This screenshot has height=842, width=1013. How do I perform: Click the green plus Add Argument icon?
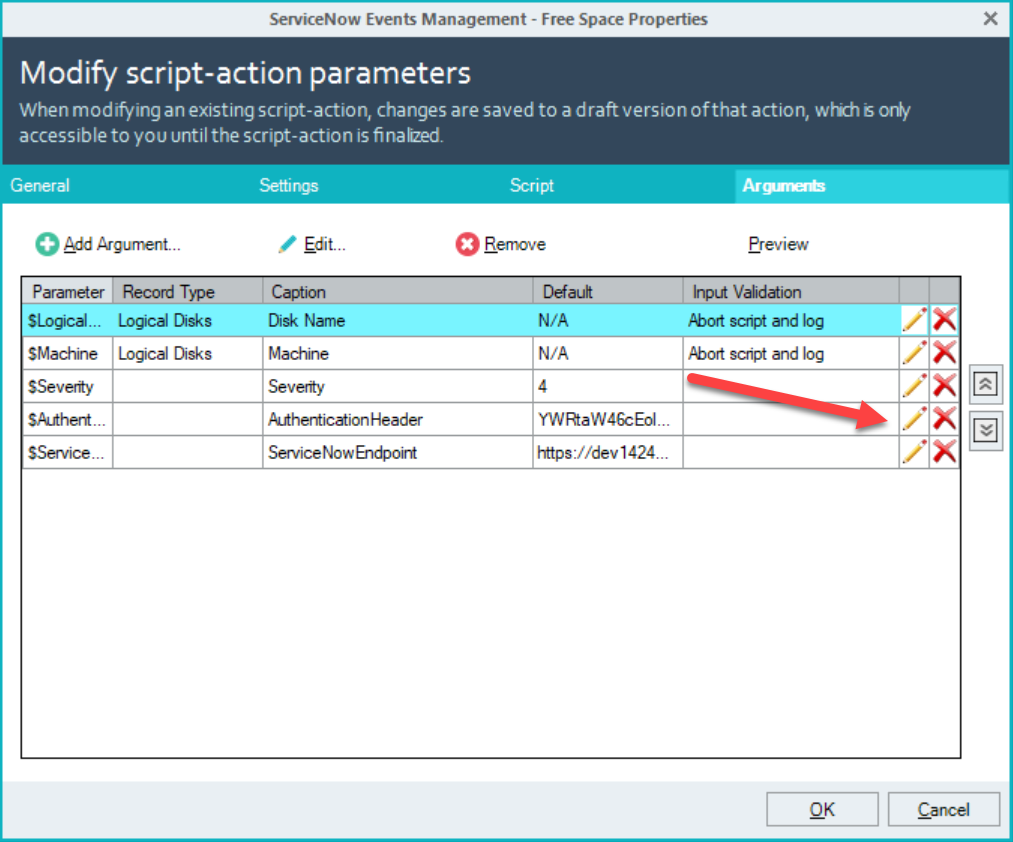point(47,244)
